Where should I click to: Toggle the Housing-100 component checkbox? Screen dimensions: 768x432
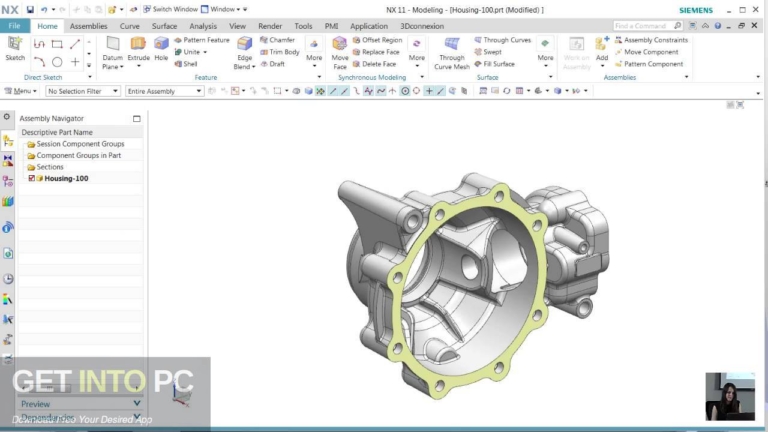point(32,178)
